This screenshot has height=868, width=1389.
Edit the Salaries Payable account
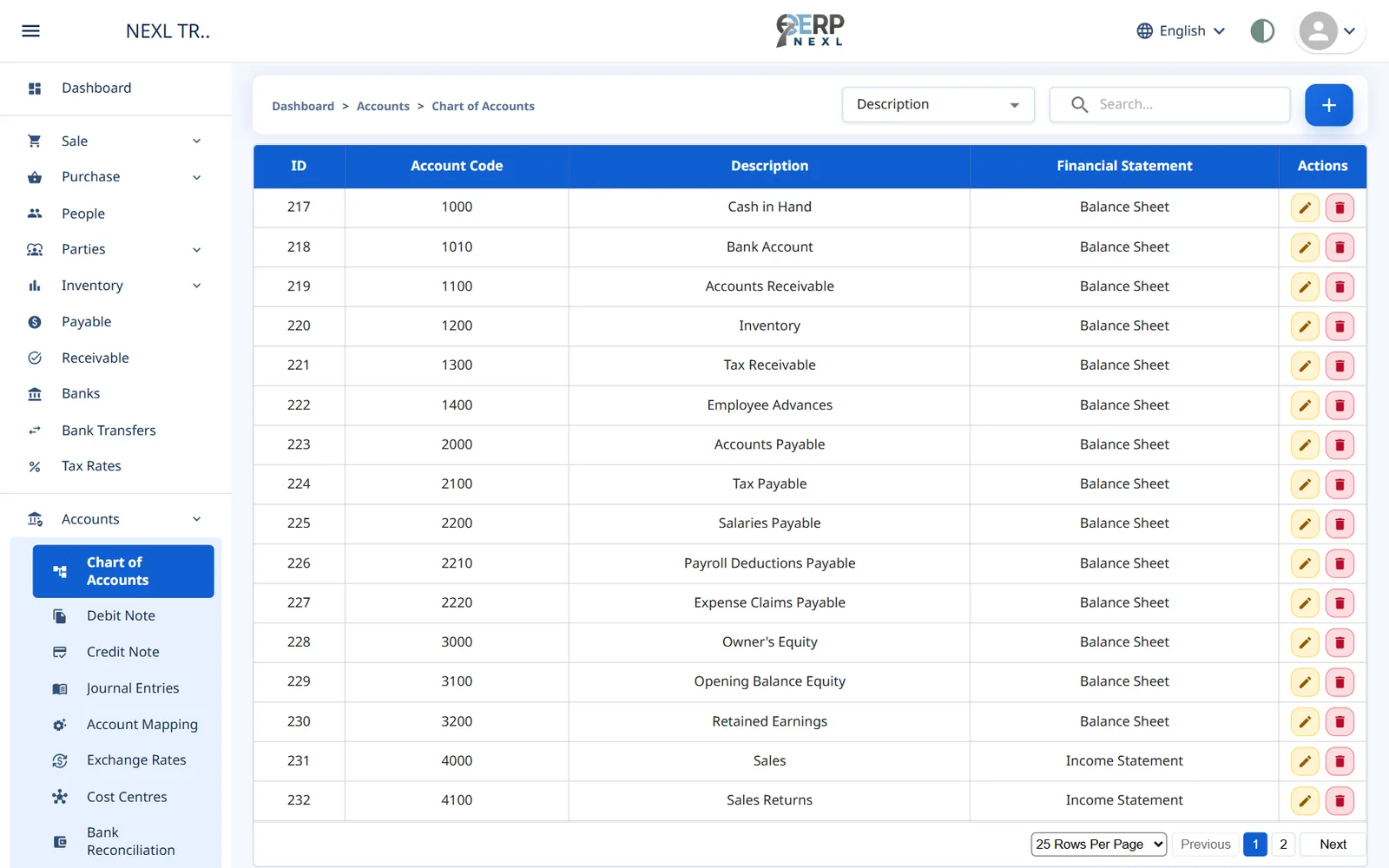[x=1305, y=523]
